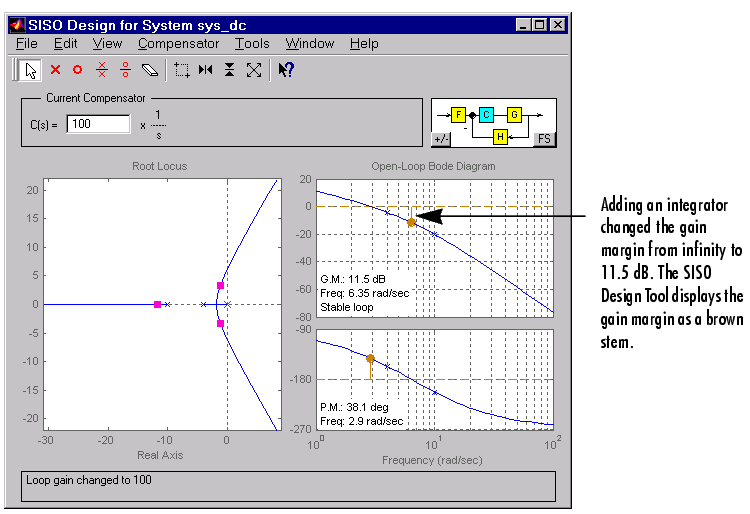Image resolution: width=750 pixels, height=514 pixels.
Task: Activate the zoom-in box tool
Action: pos(182,70)
